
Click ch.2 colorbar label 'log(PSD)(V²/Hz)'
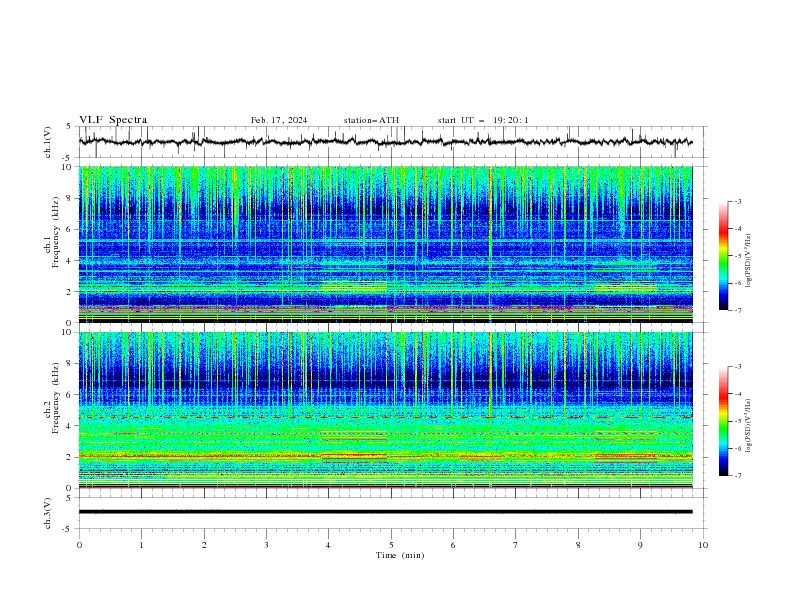point(749,426)
